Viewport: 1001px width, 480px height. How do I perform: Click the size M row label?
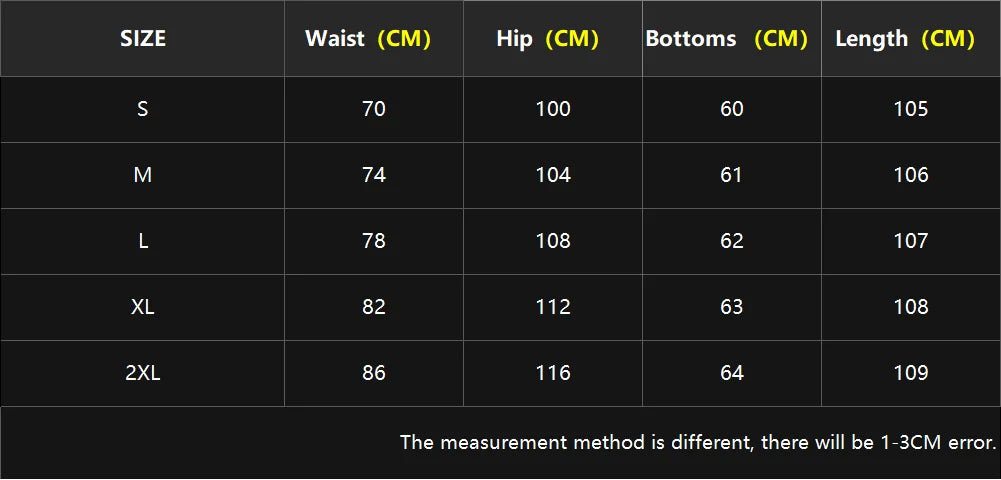(x=142, y=175)
